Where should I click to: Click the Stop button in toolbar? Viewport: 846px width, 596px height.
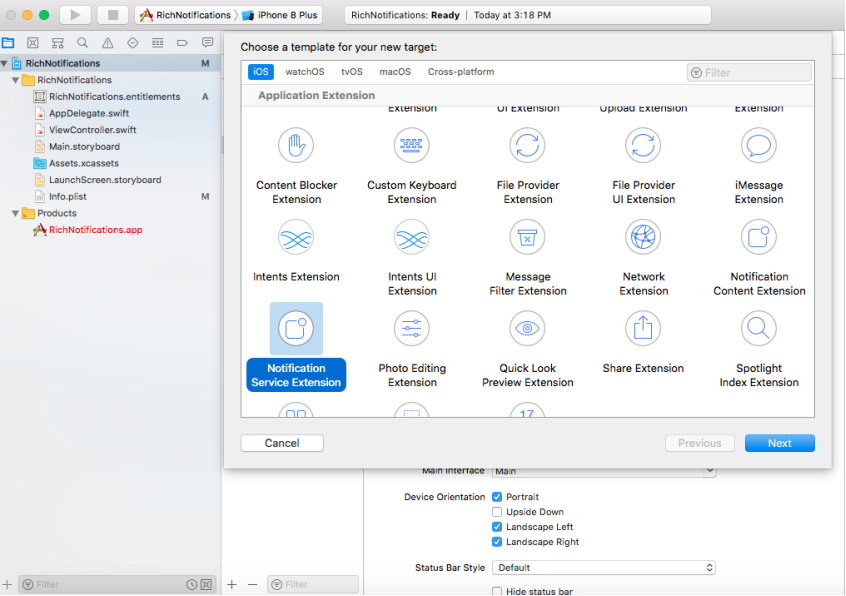(113, 15)
